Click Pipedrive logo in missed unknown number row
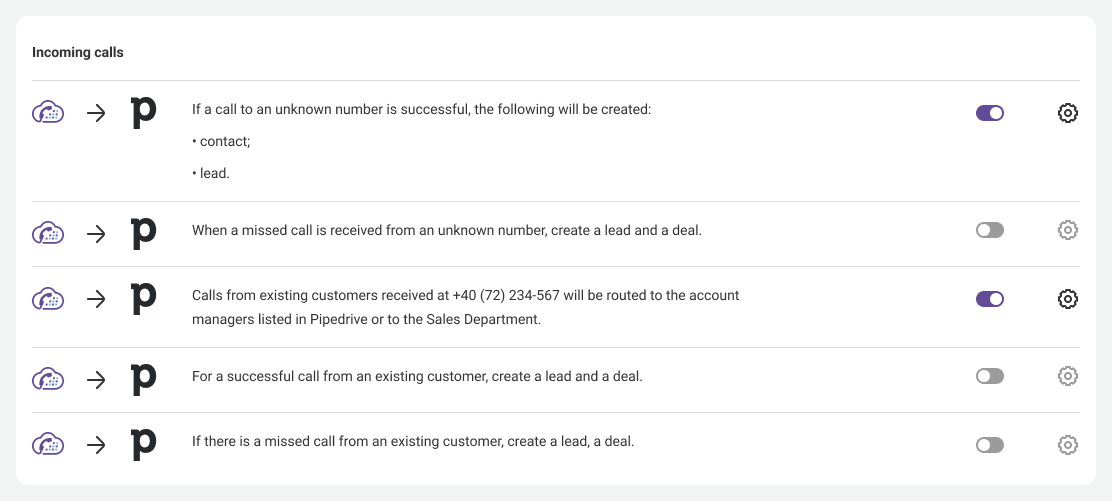Viewport: 1112px width, 501px height. (x=144, y=232)
